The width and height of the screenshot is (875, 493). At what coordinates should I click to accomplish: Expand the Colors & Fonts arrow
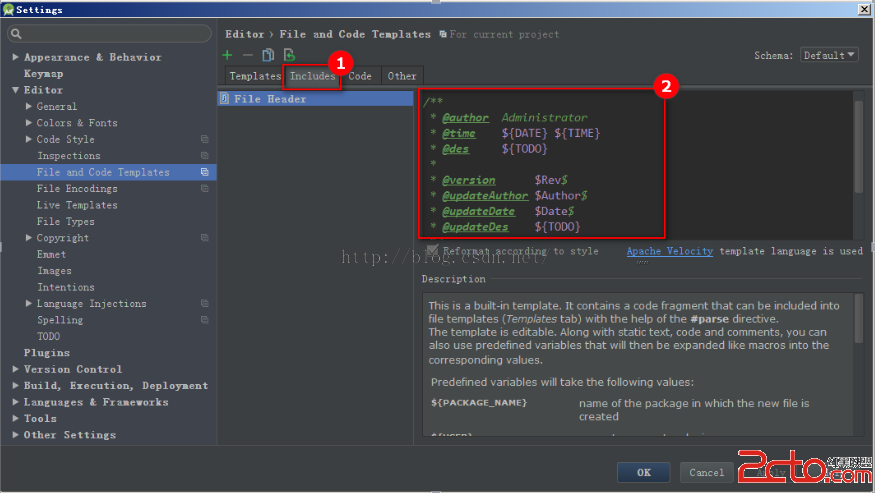pyautogui.click(x=28, y=122)
